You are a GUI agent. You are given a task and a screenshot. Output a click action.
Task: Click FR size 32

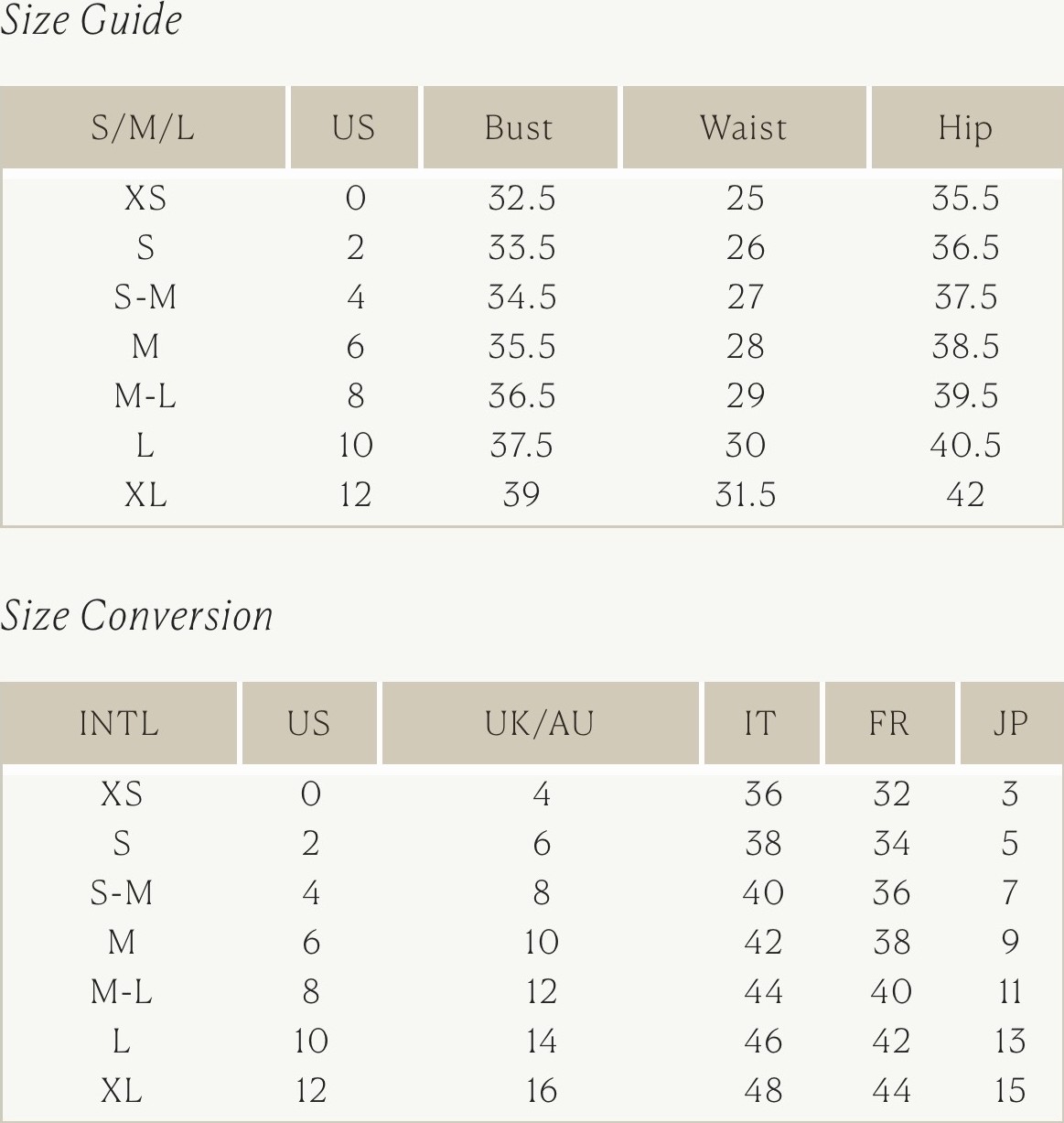click(x=891, y=794)
